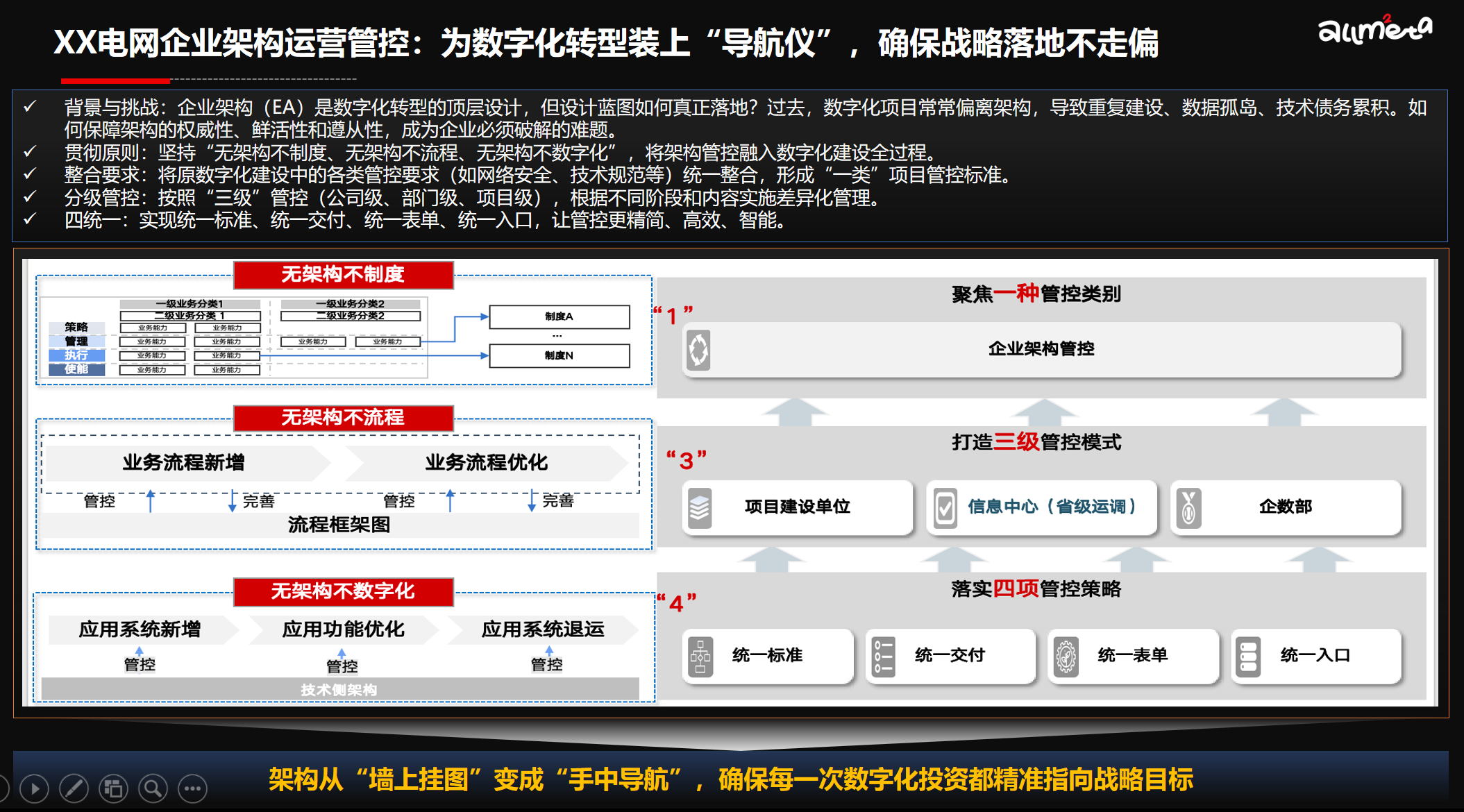Click the red 无架构不数字化 header label
Viewport: 1464px width, 812px height.
pos(343,591)
